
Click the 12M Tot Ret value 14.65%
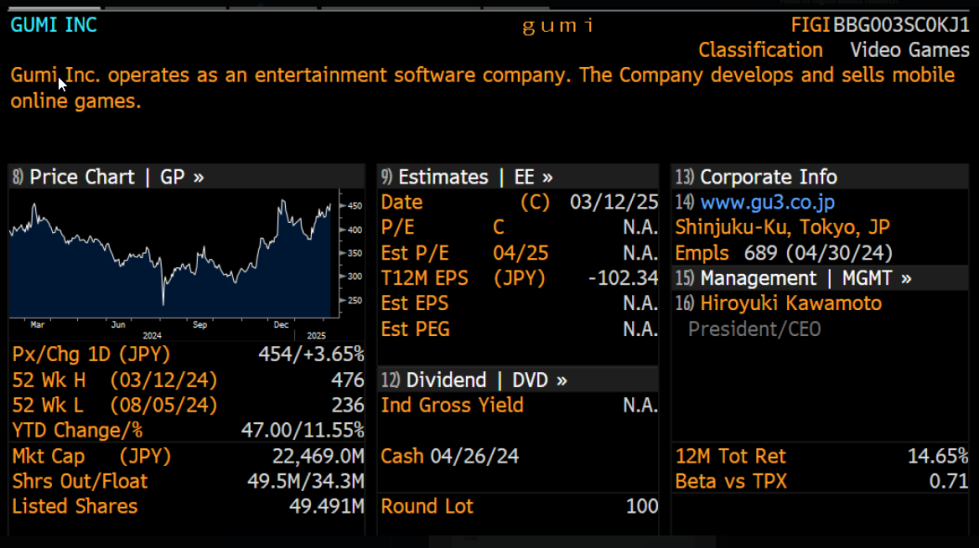point(938,456)
